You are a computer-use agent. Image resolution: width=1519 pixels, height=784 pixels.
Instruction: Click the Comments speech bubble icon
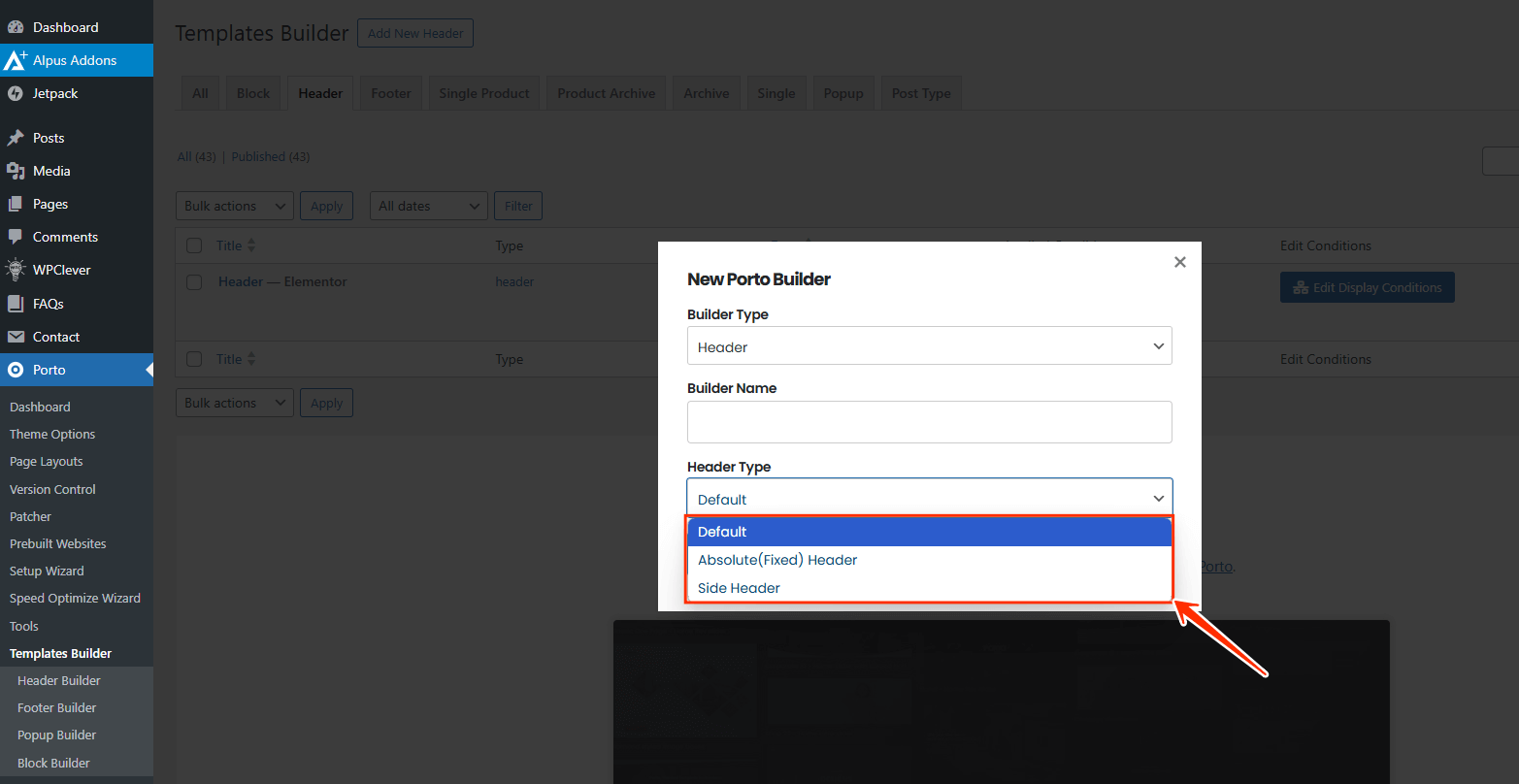pos(16,237)
